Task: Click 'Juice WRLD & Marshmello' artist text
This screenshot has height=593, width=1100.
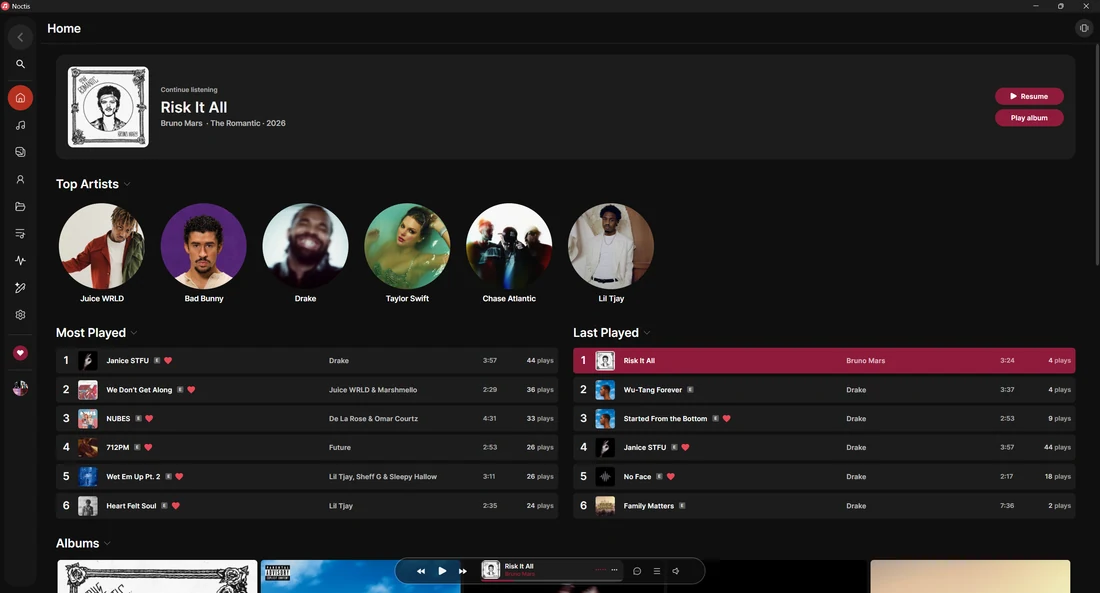Action: pos(373,389)
